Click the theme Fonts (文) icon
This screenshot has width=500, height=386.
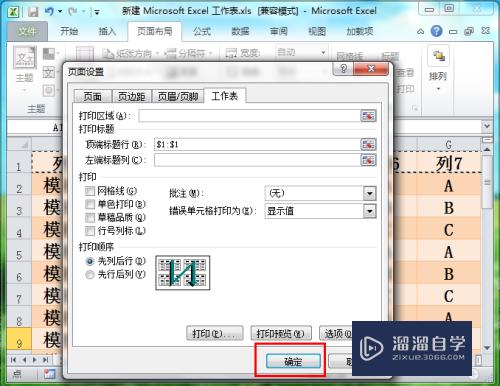point(49,72)
